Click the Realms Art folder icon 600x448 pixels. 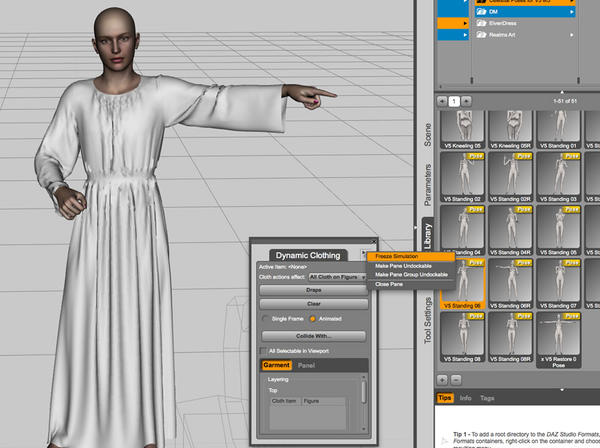pyautogui.click(x=481, y=35)
